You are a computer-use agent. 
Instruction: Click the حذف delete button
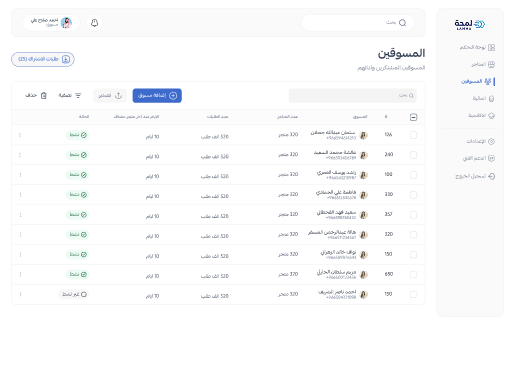[x=36, y=96]
